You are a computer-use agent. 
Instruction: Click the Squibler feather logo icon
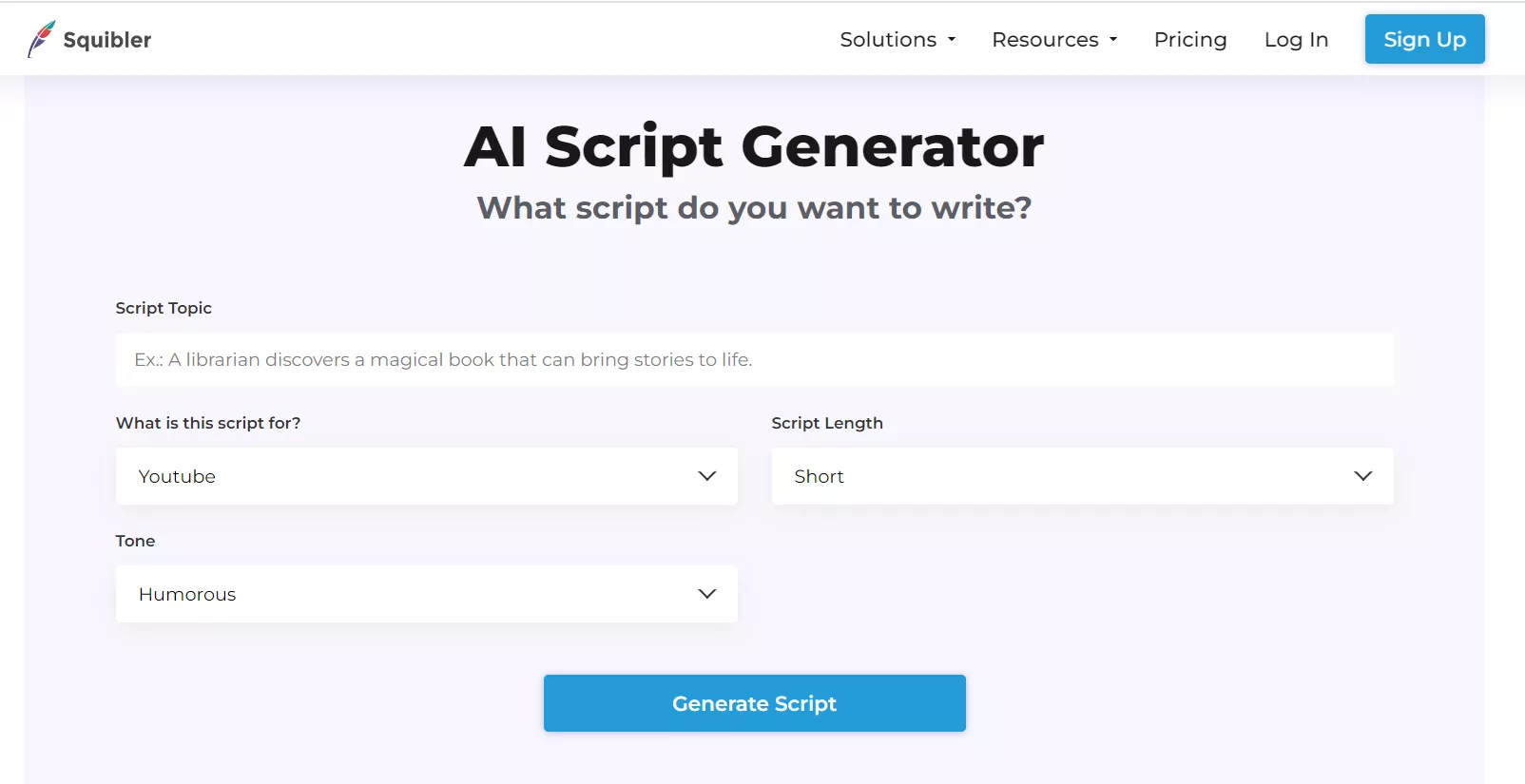pyautogui.click(x=40, y=36)
